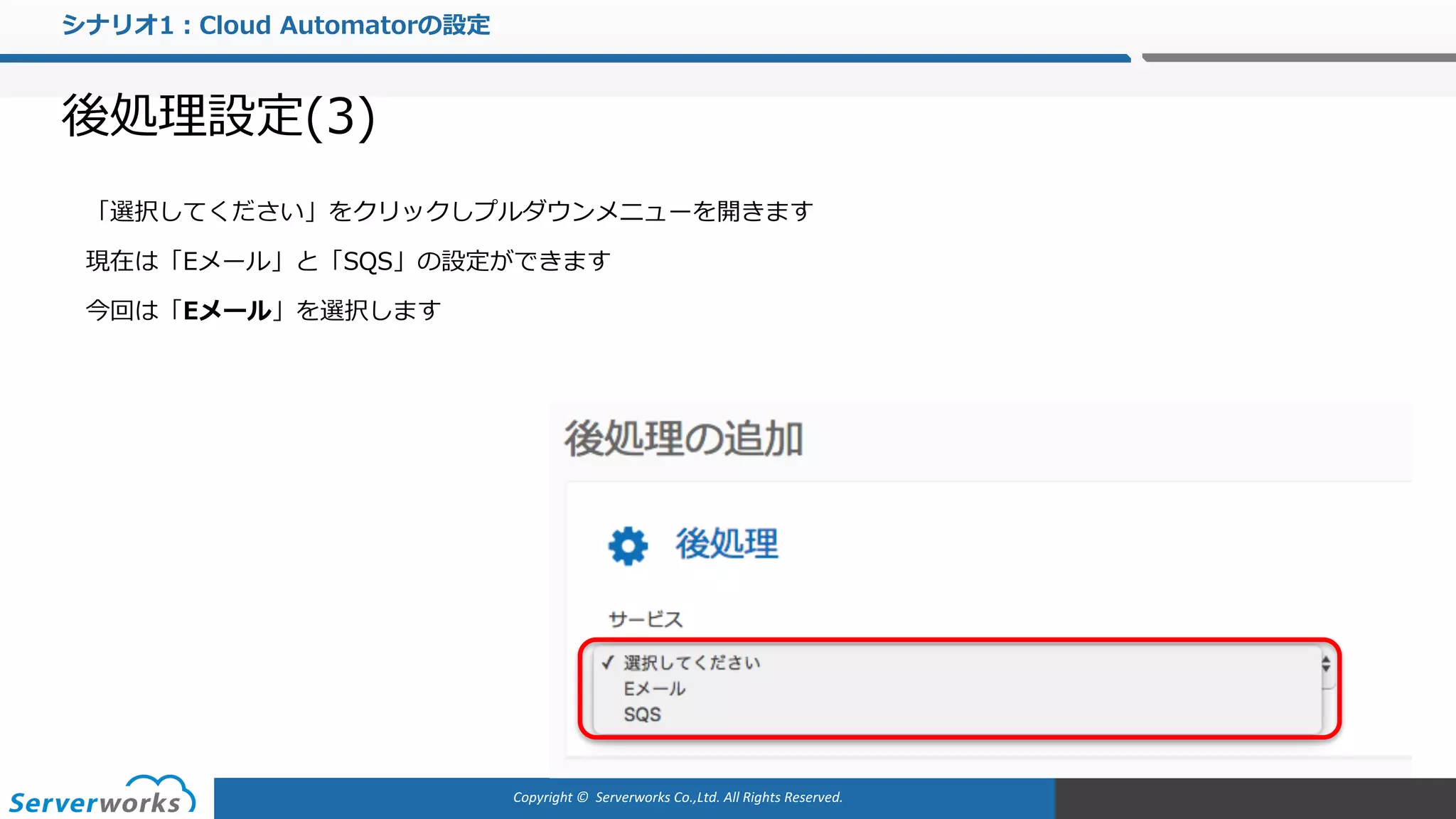Screen dimensions: 1456x819
Task: Click the Serverworks logo
Action: click(x=101, y=795)
